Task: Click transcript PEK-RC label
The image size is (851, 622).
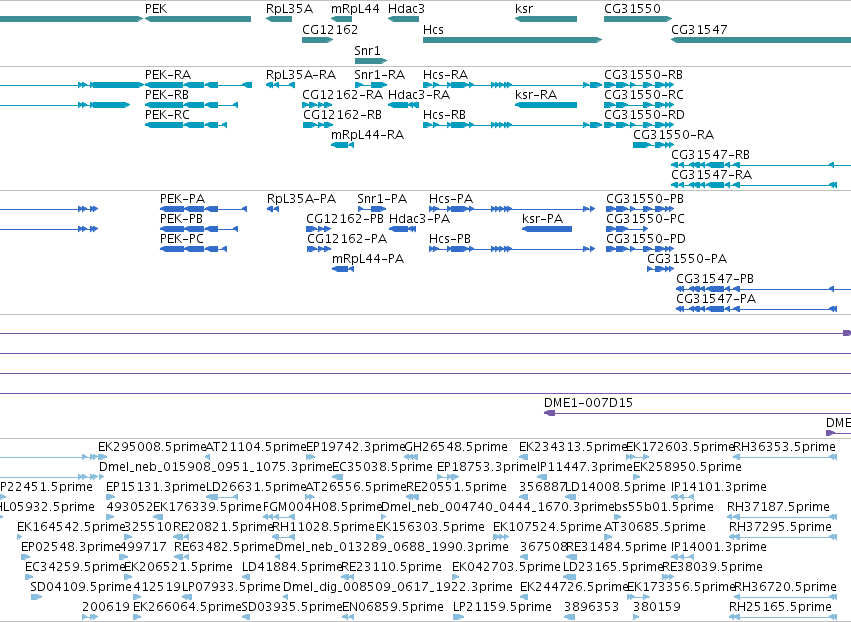Action: [167, 115]
